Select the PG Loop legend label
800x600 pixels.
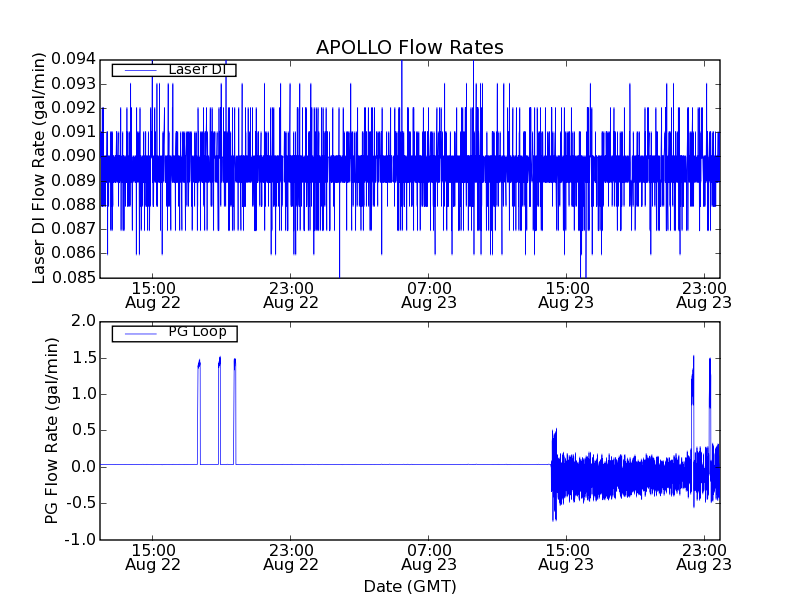coord(197,332)
